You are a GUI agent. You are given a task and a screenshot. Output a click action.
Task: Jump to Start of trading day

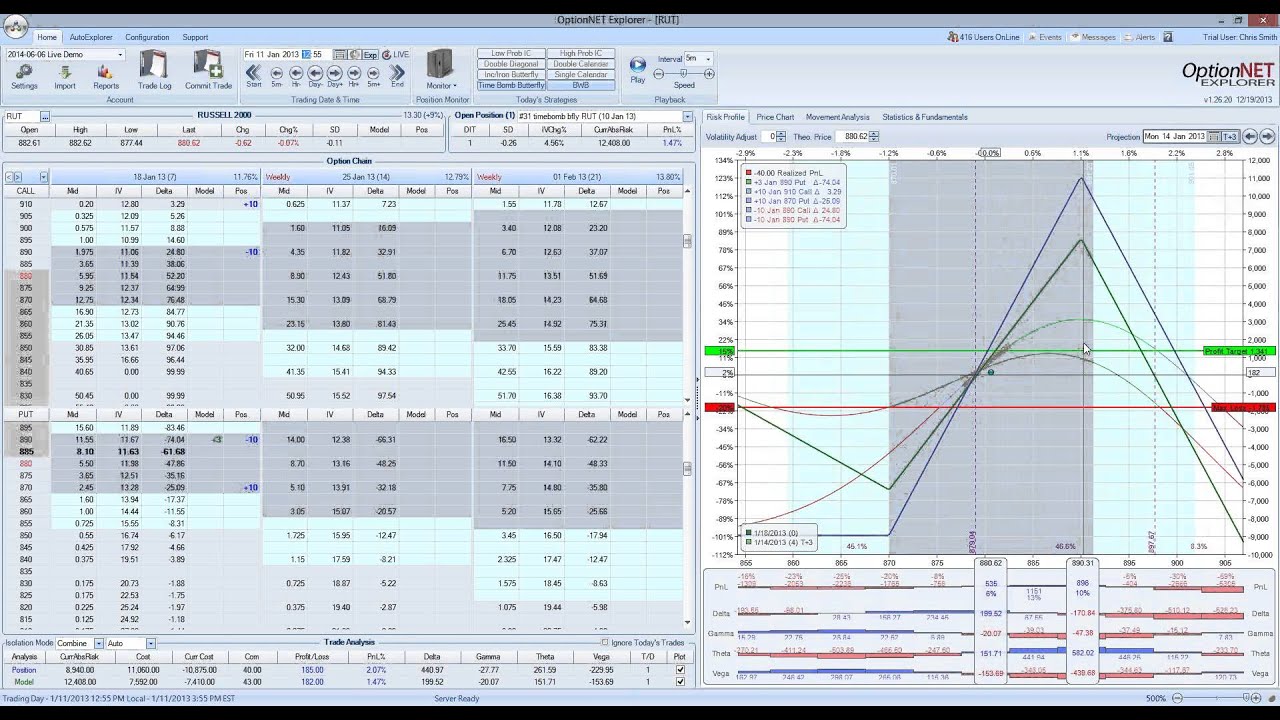[254, 76]
